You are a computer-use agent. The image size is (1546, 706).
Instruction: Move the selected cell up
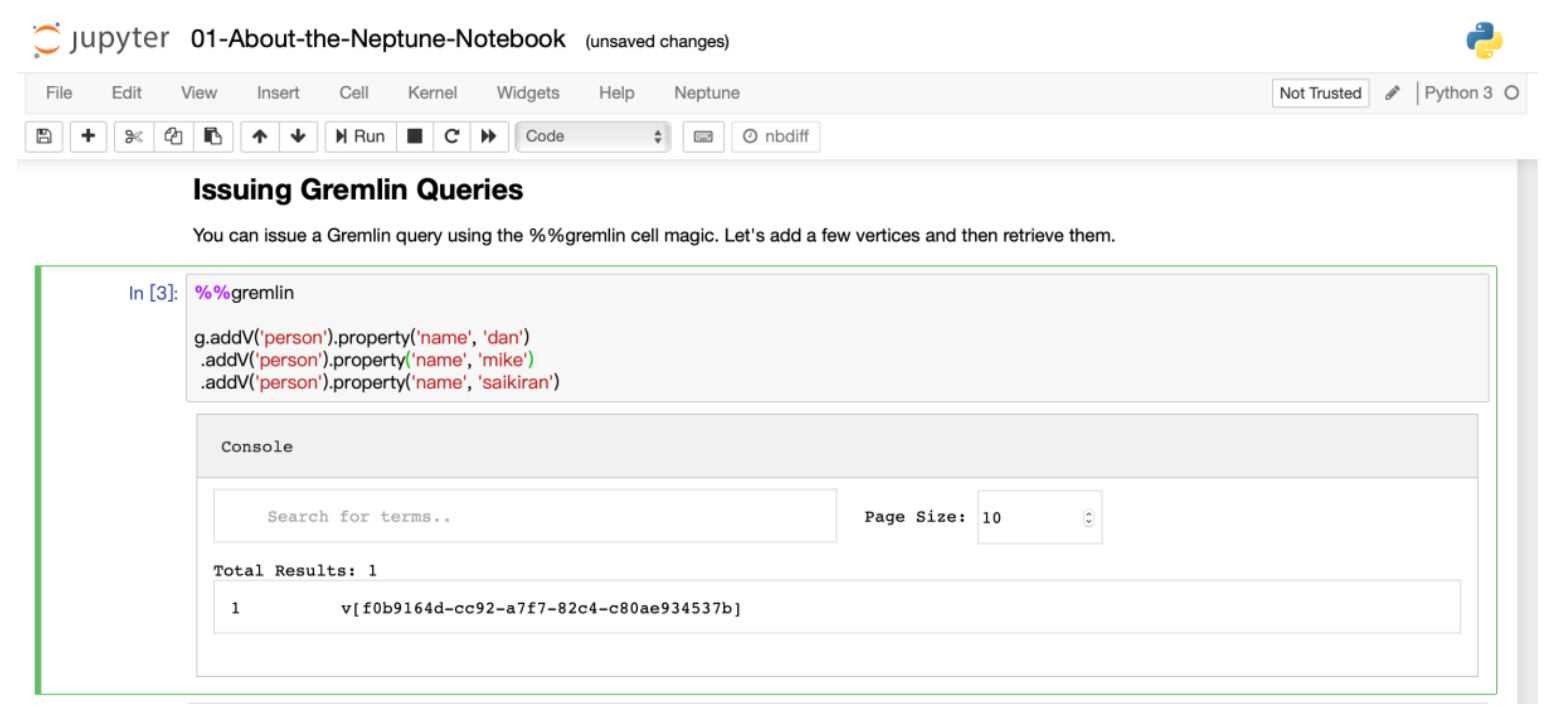tap(260, 136)
